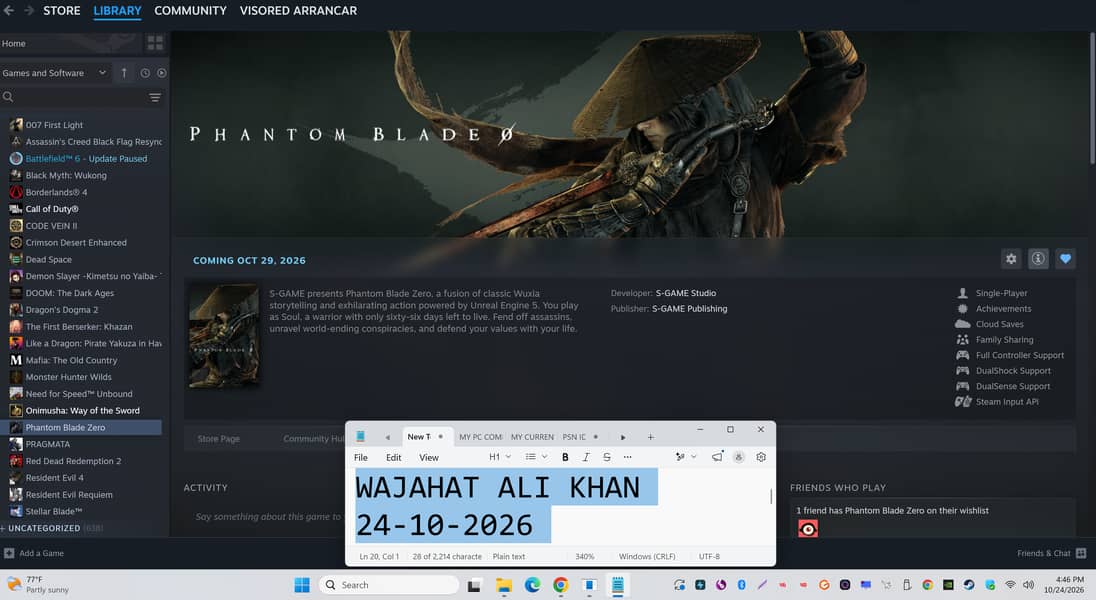The height and width of the screenshot is (600, 1096).
Task: Open the Windows Start menu
Action: pyautogui.click(x=302, y=585)
